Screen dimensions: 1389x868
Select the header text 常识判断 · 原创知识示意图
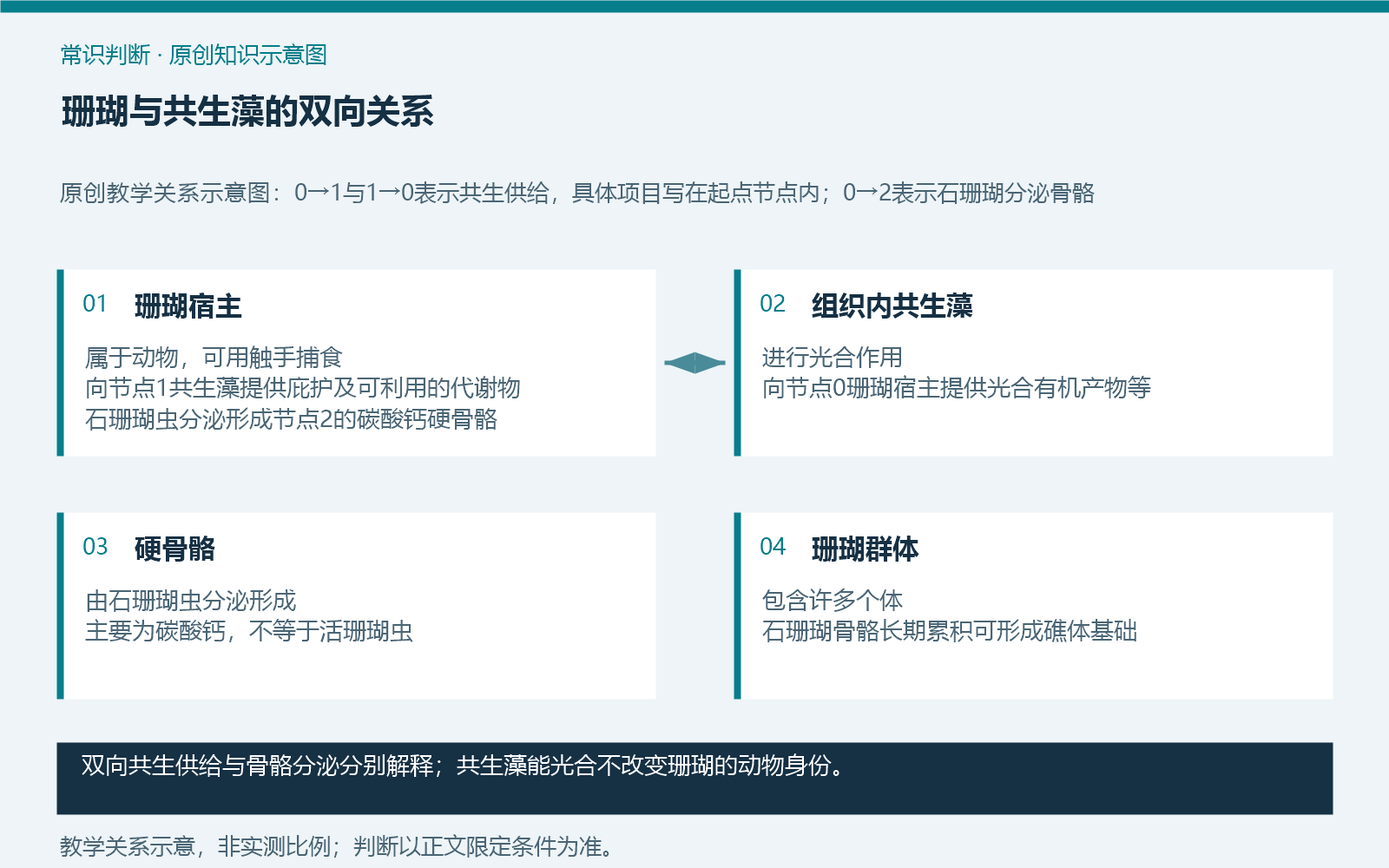click(194, 55)
